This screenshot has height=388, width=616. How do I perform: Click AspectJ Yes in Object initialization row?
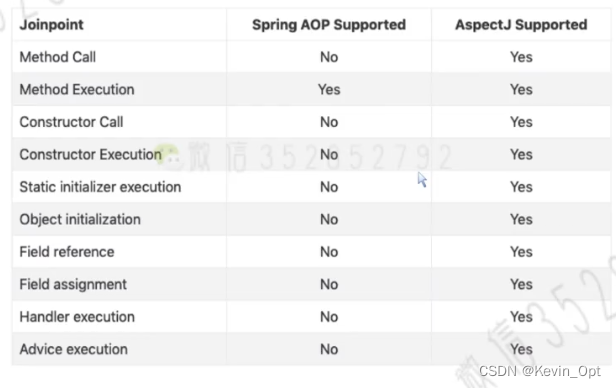tap(521, 220)
